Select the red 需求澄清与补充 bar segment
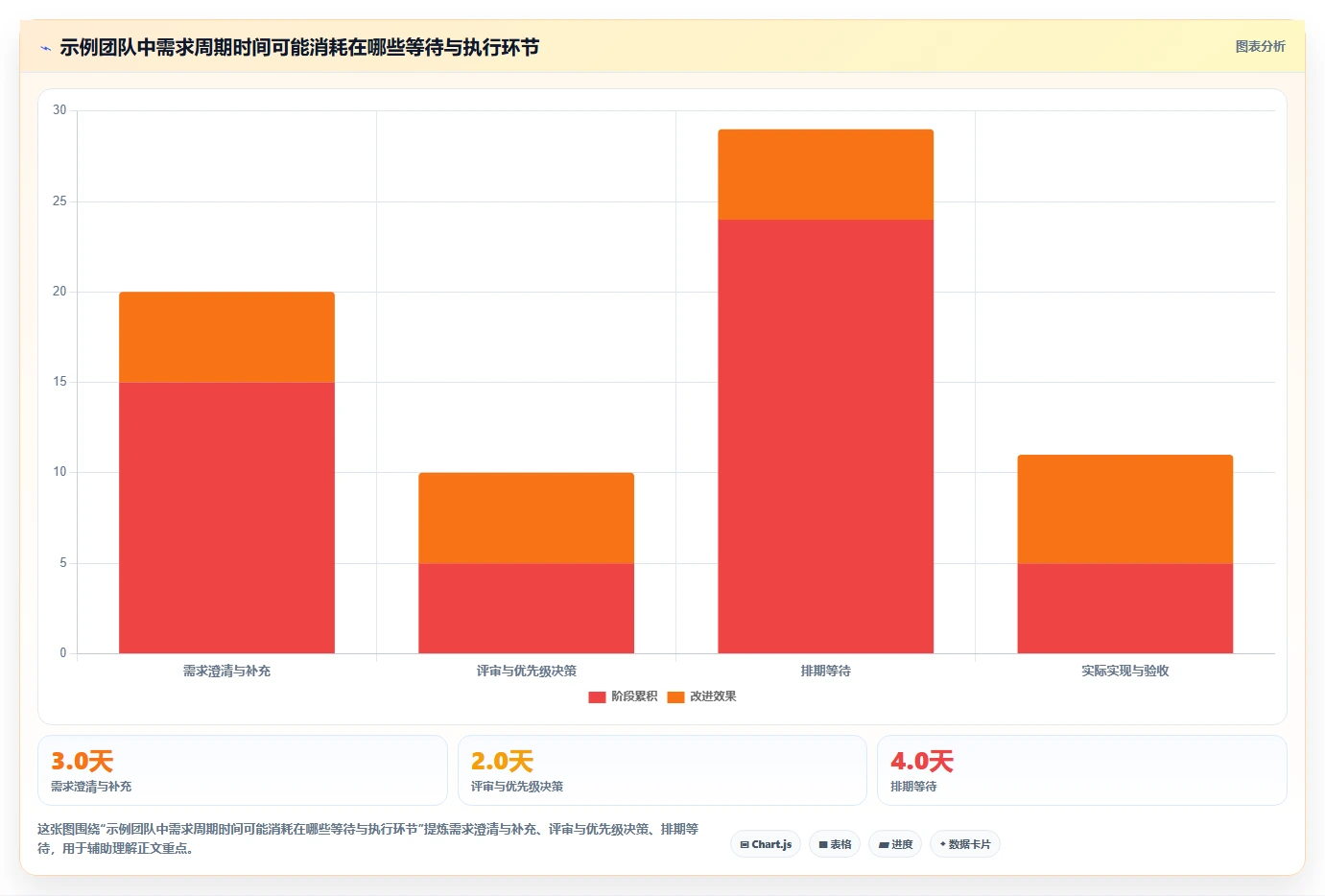 (226, 518)
